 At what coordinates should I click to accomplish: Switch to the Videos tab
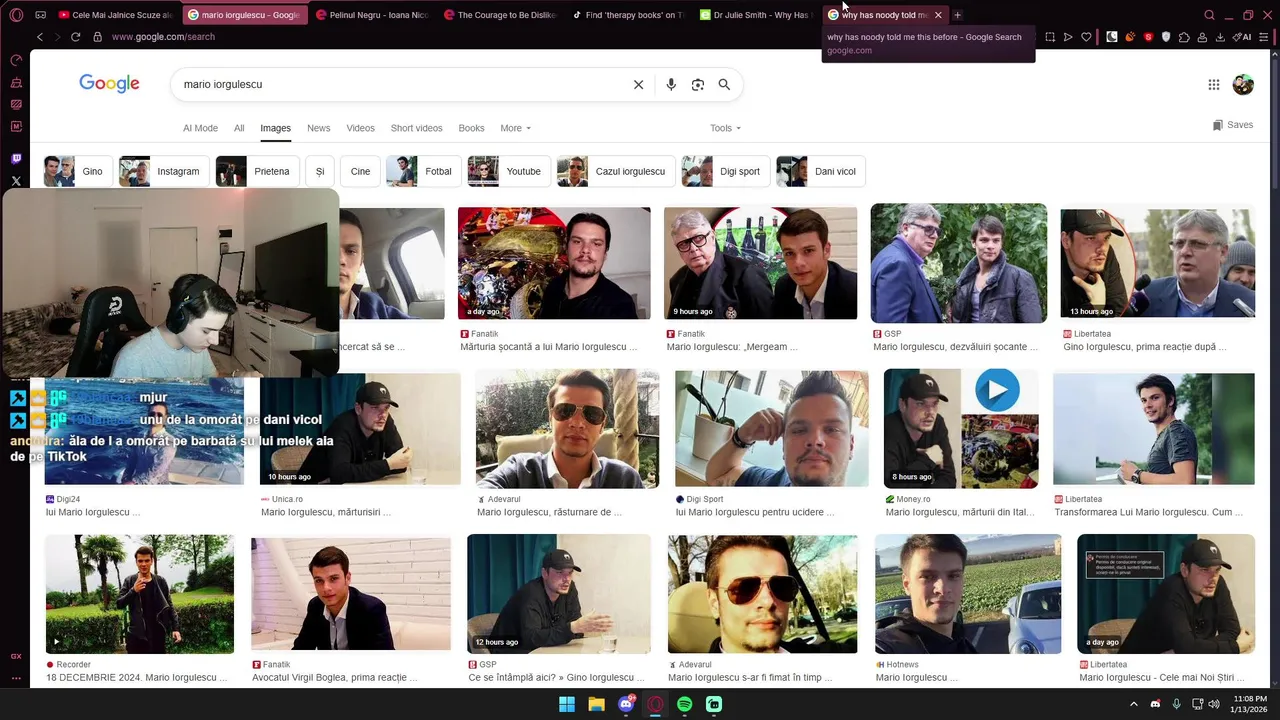[361, 128]
